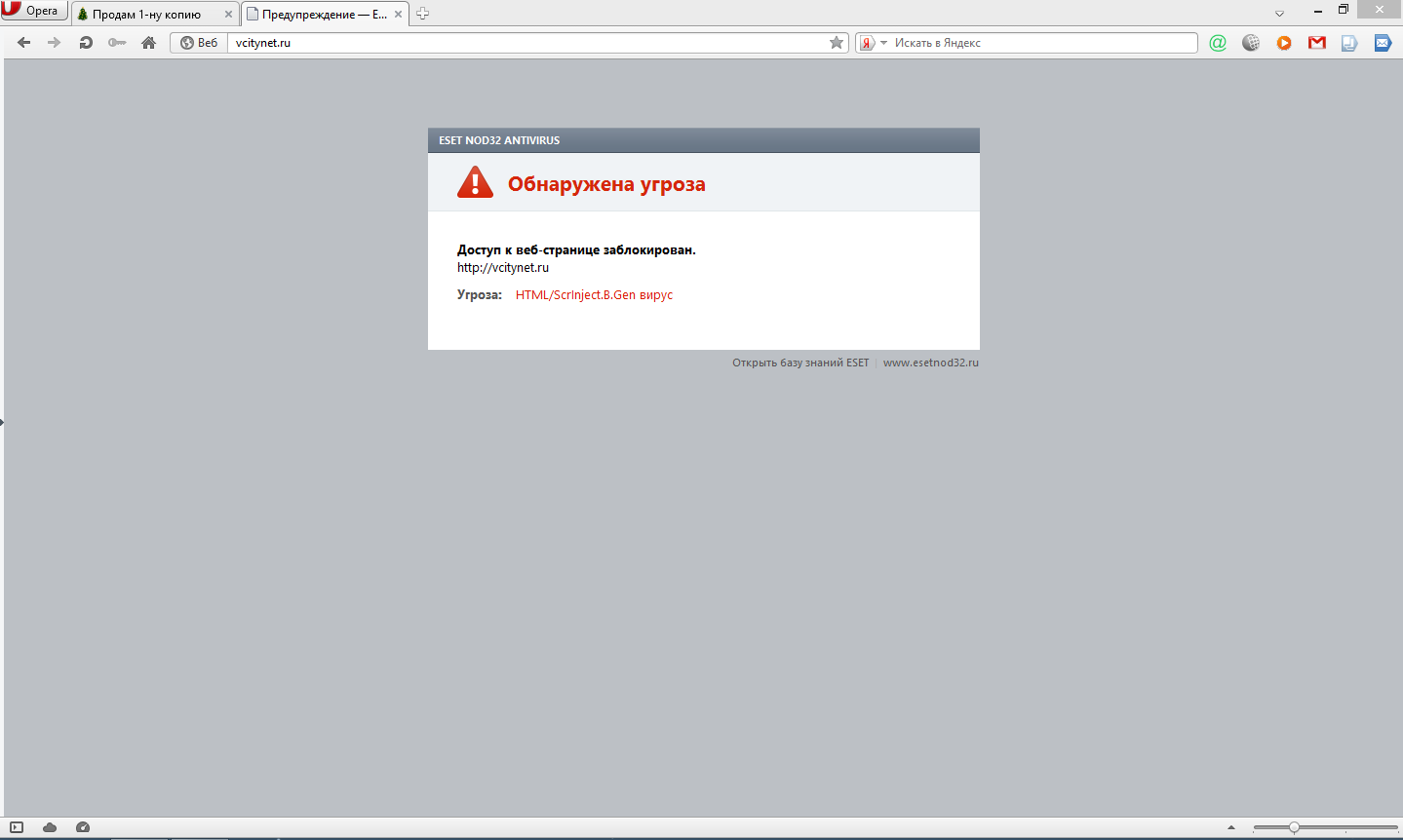Click the green @ mail extension icon
The image size is (1403, 840).
[1218, 43]
